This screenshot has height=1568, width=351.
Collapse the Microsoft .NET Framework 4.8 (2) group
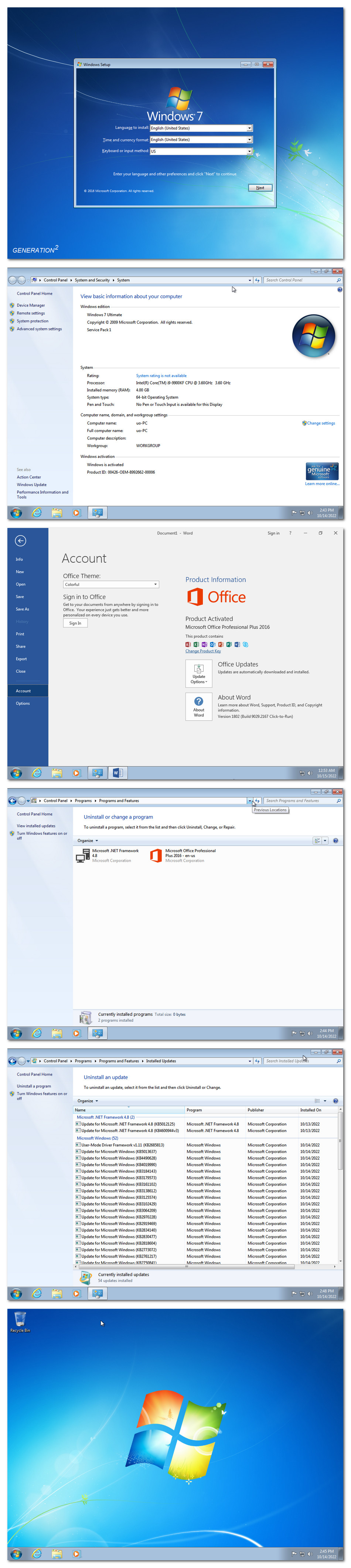pyautogui.click(x=105, y=1117)
